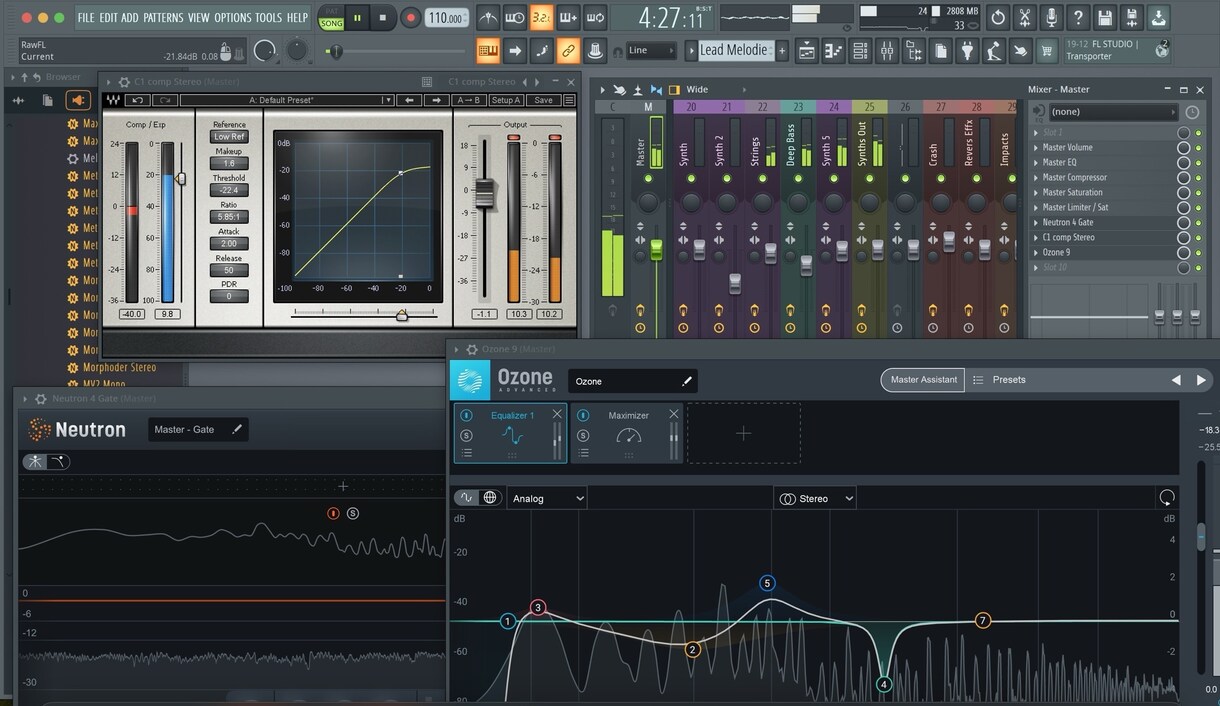
Task: Open the playlist view icon
Action: click(806, 50)
